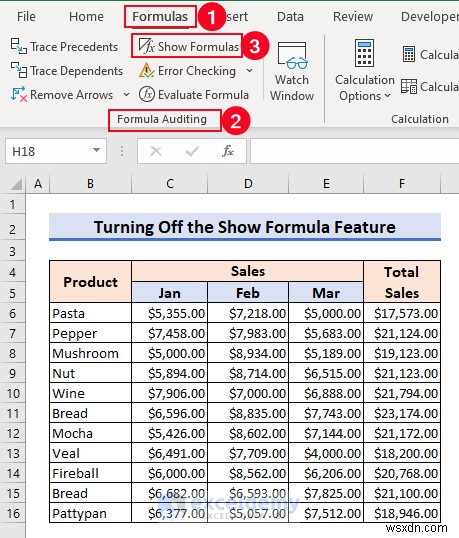Select the cell with $5,426.00
459x538 pixels.
tap(169, 433)
